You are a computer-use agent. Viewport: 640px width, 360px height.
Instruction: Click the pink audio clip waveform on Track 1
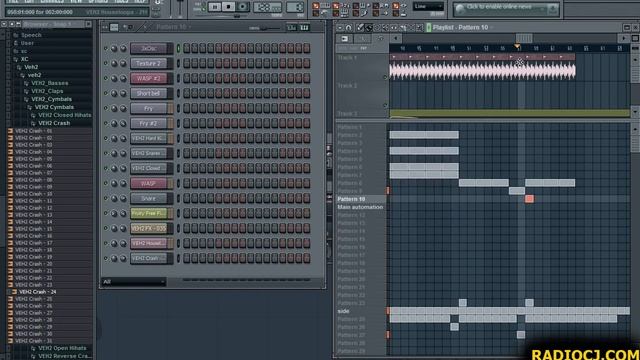coord(482,71)
